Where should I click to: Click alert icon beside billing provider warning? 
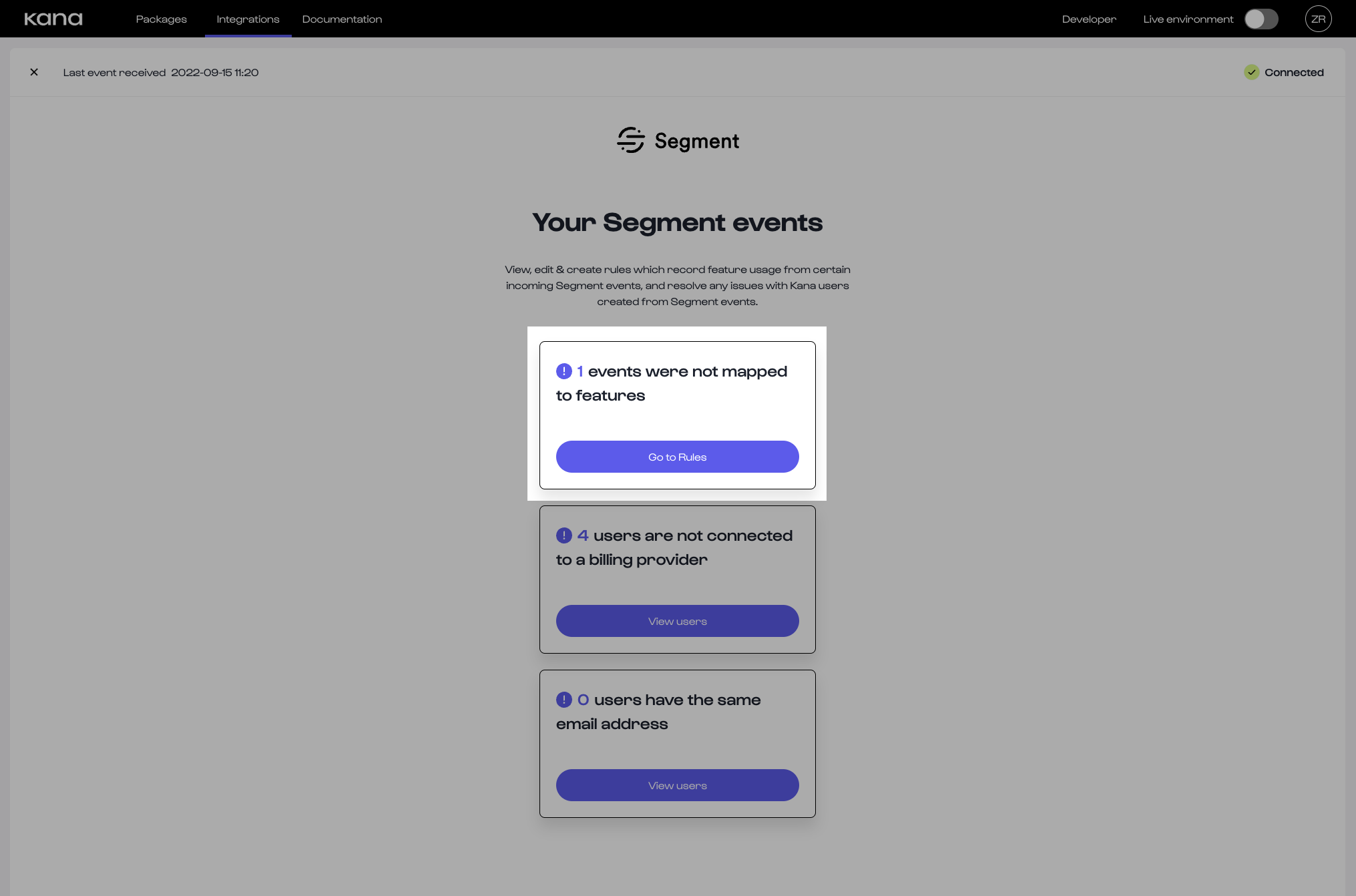[x=563, y=535]
